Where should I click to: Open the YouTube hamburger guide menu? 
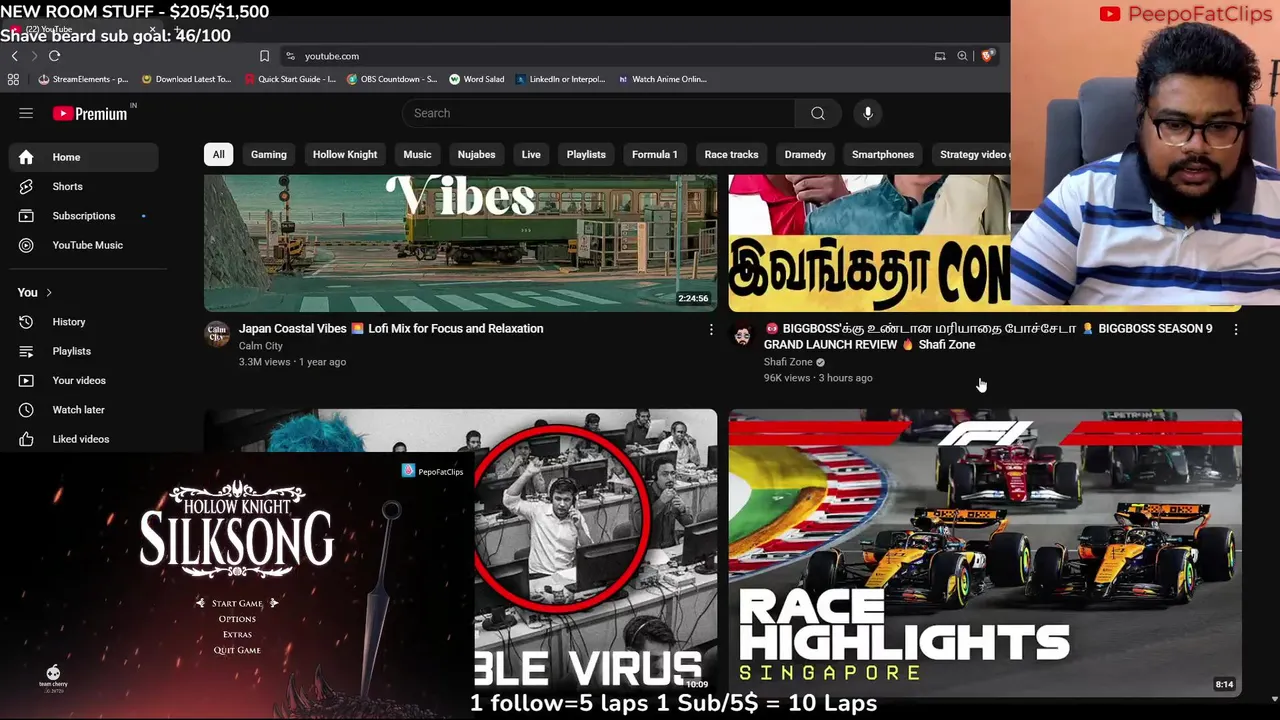[26, 113]
